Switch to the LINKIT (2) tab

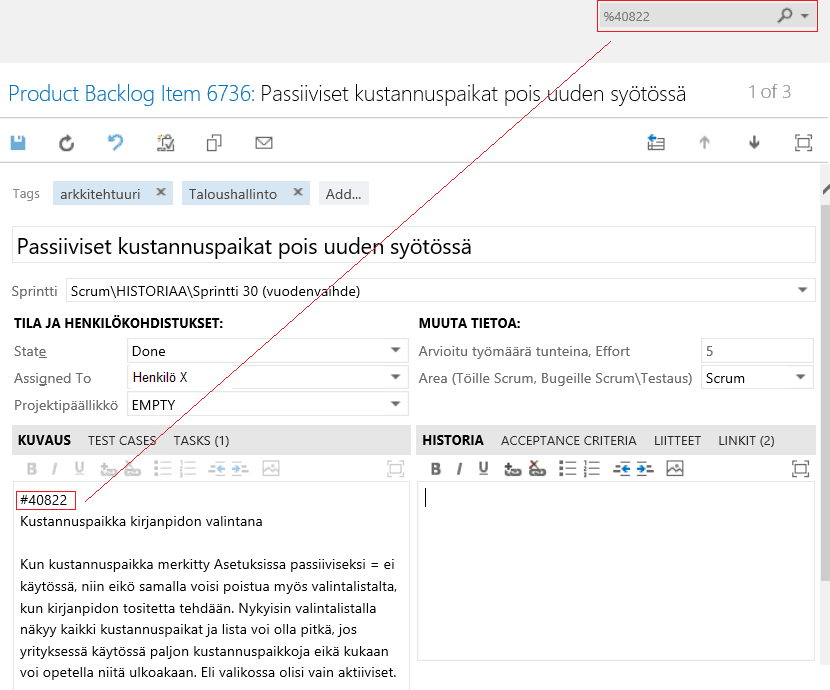(746, 440)
